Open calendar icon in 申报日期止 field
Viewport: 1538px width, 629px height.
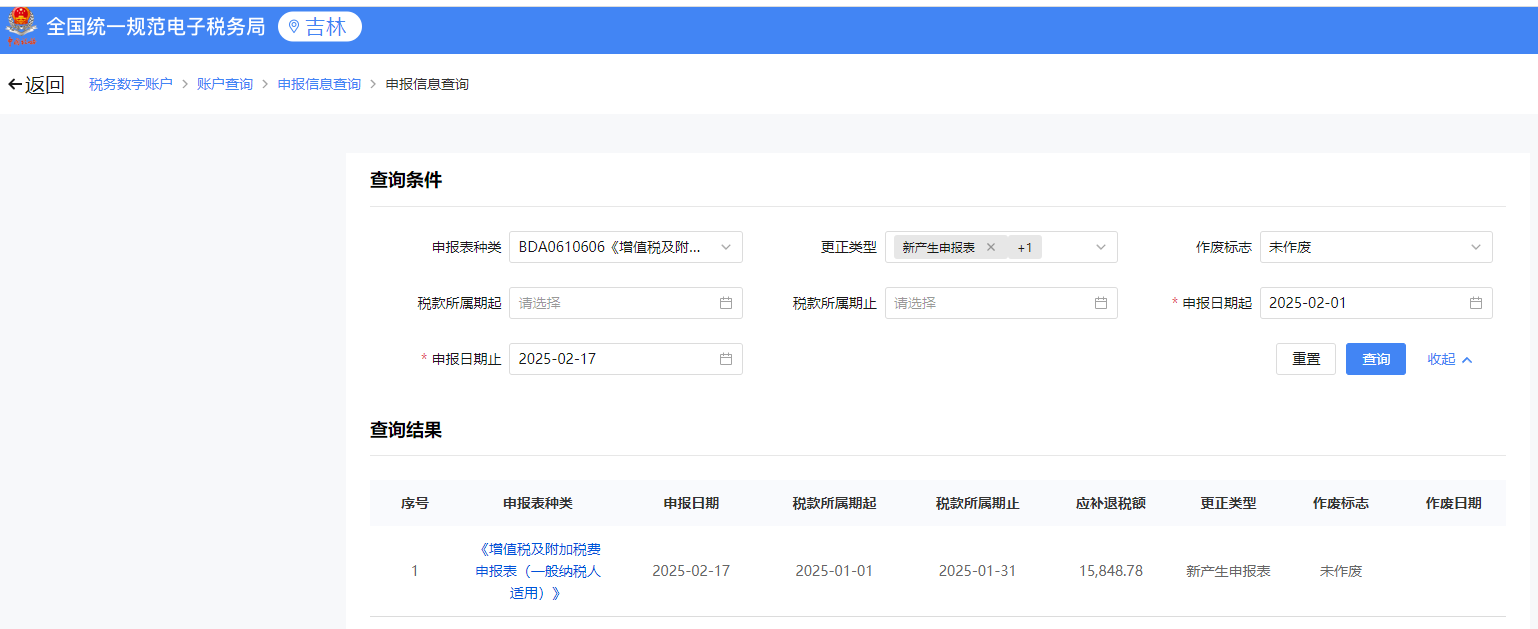[726, 359]
